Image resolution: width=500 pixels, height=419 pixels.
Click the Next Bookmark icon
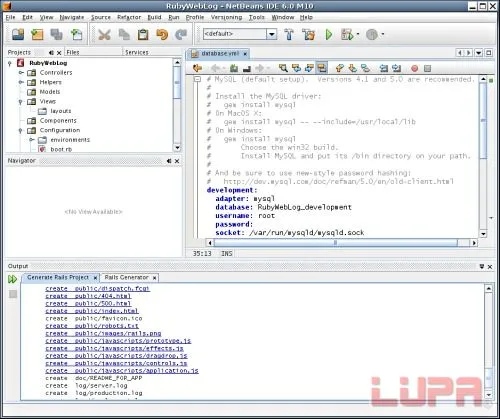pyautogui.click(x=353, y=68)
